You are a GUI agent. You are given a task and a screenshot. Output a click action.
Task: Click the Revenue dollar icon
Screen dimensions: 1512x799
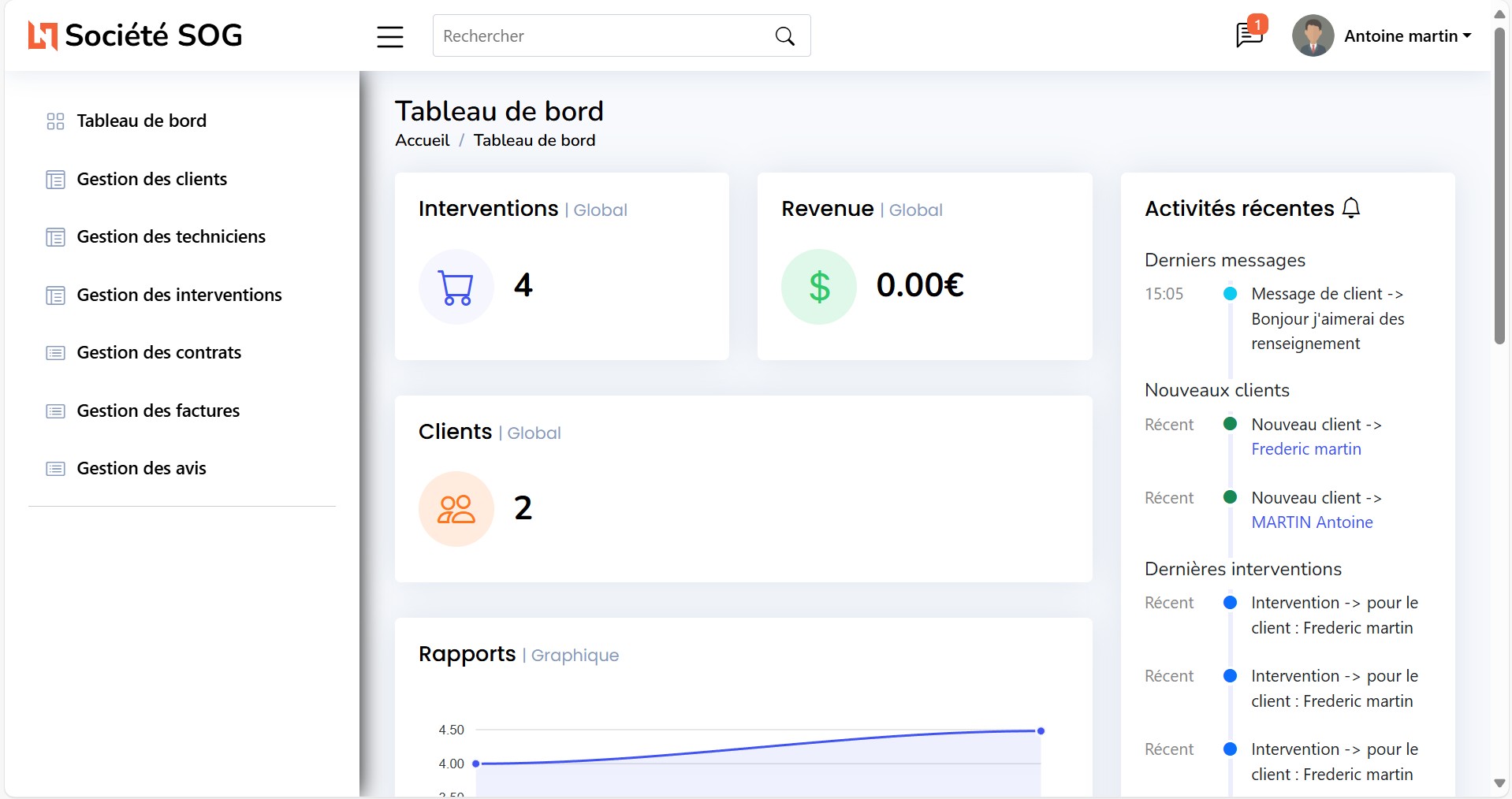point(819,287)
